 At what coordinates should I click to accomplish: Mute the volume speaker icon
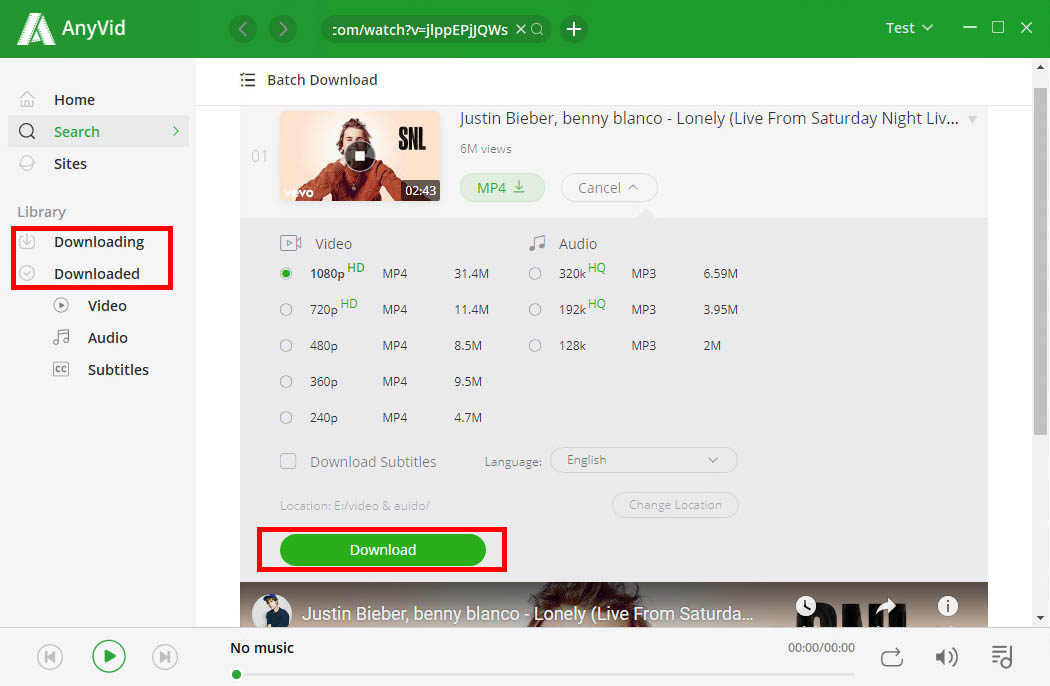946,657
